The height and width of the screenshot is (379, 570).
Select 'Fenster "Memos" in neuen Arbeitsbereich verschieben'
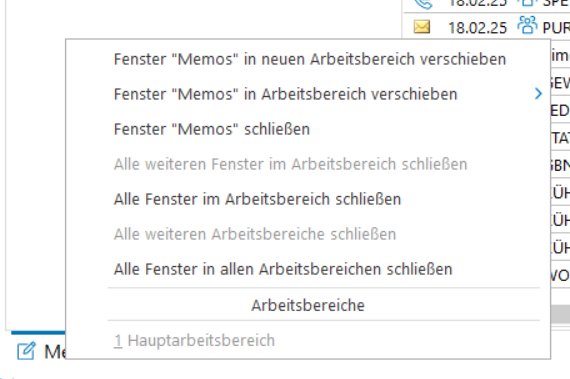pos(309,59)
